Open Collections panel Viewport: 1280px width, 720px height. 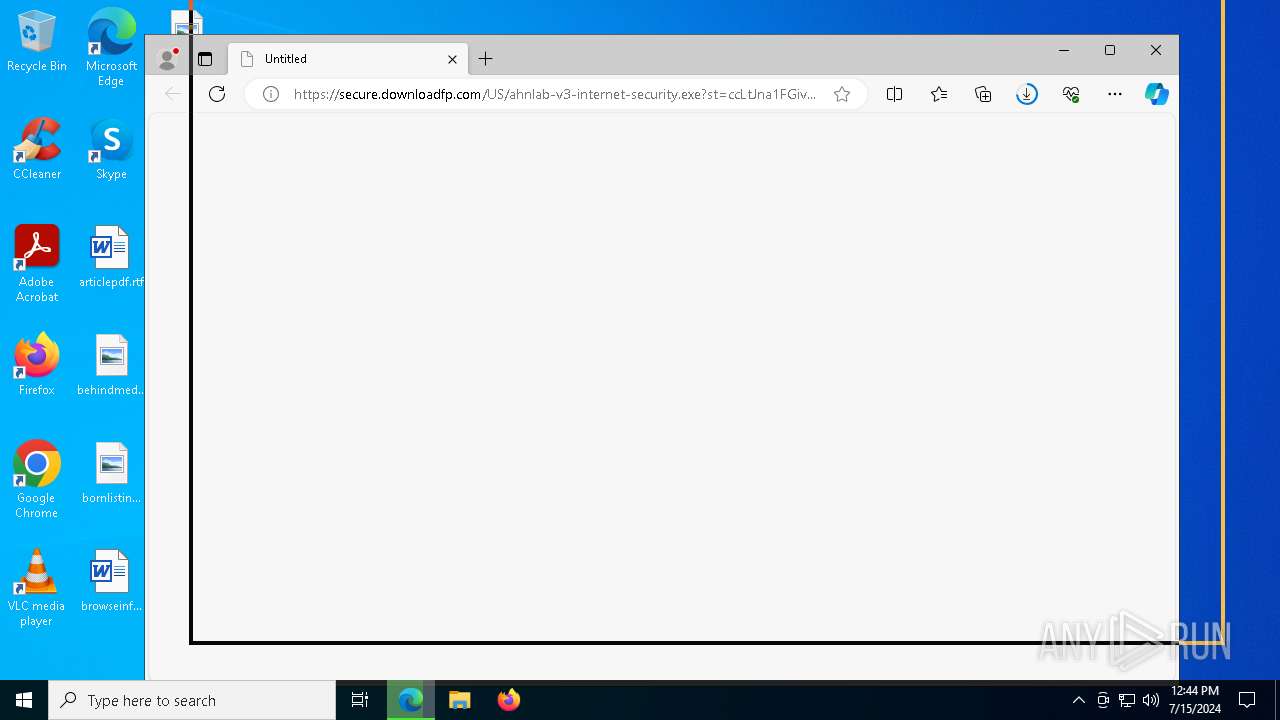(983, 94)
